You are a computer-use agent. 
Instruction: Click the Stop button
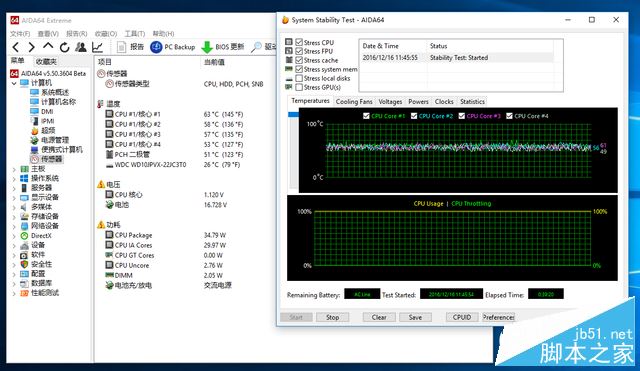(x=332, y=317)
